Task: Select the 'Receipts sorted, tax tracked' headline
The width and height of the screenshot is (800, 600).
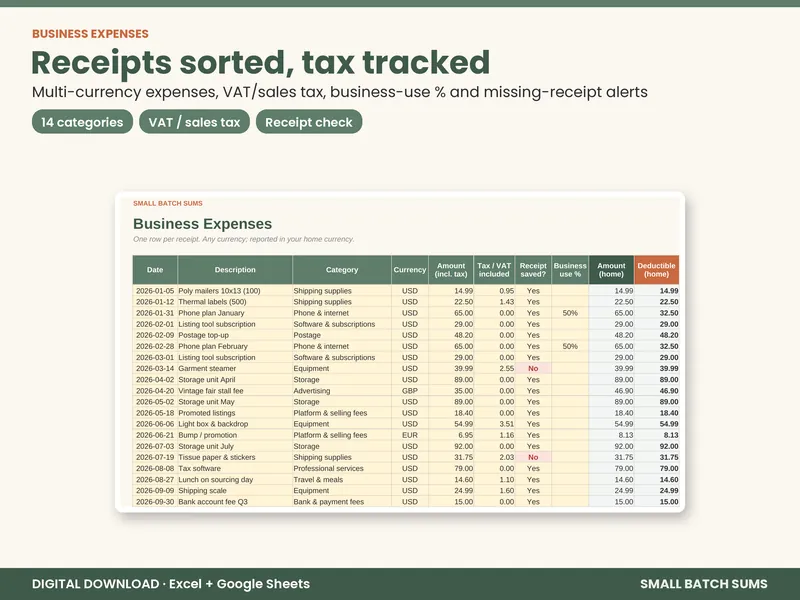Action: [x=260, y=62]
